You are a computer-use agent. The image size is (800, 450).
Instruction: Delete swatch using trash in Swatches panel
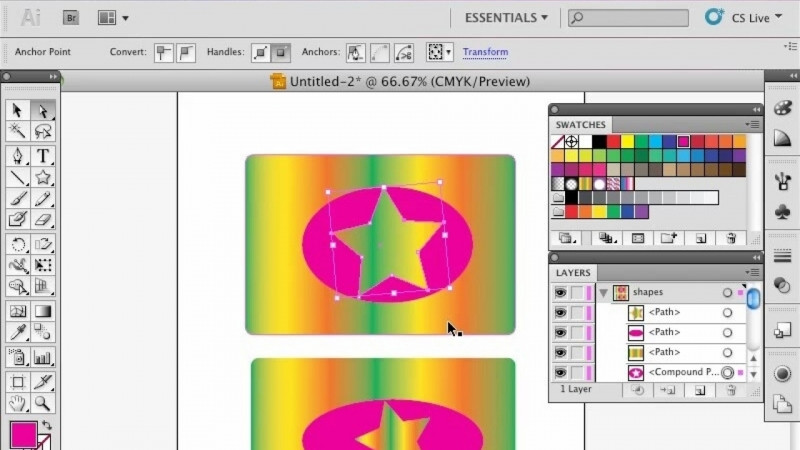pos(732,238)
